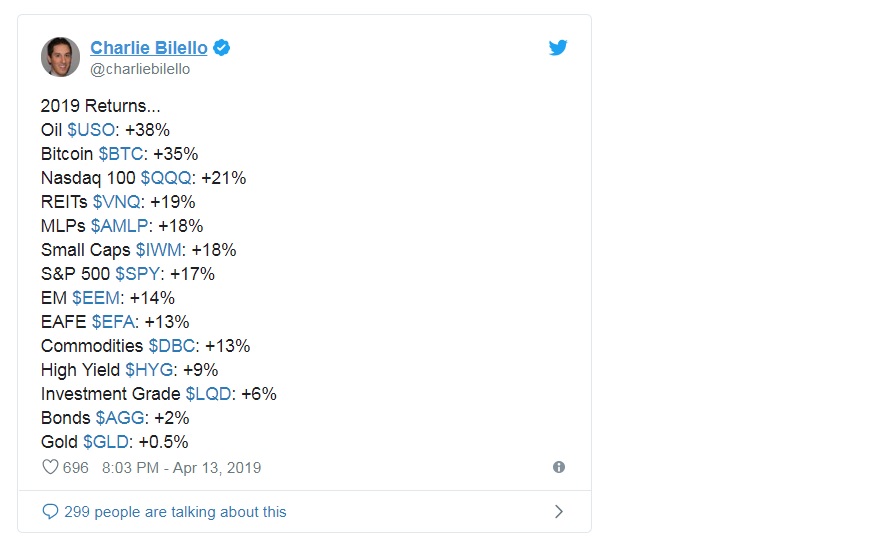Open the $HYG cashtag link
This screenshot has height=542, width=890.
(149, 370)
